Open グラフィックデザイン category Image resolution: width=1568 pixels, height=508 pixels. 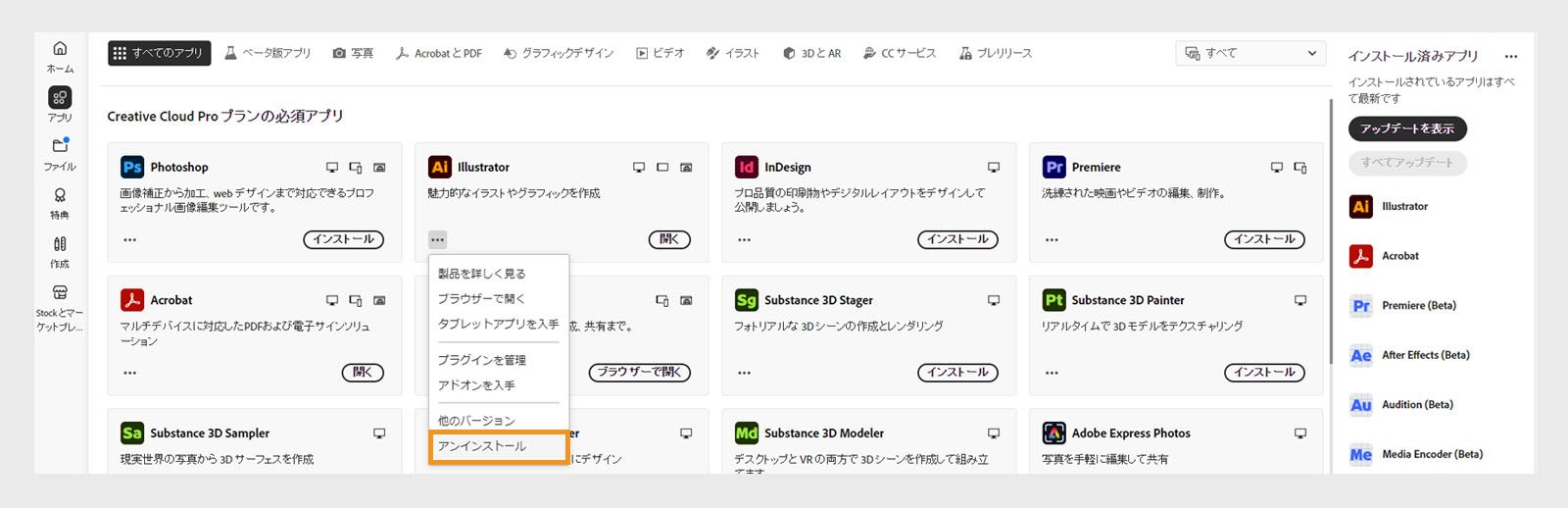click(559, 53)
